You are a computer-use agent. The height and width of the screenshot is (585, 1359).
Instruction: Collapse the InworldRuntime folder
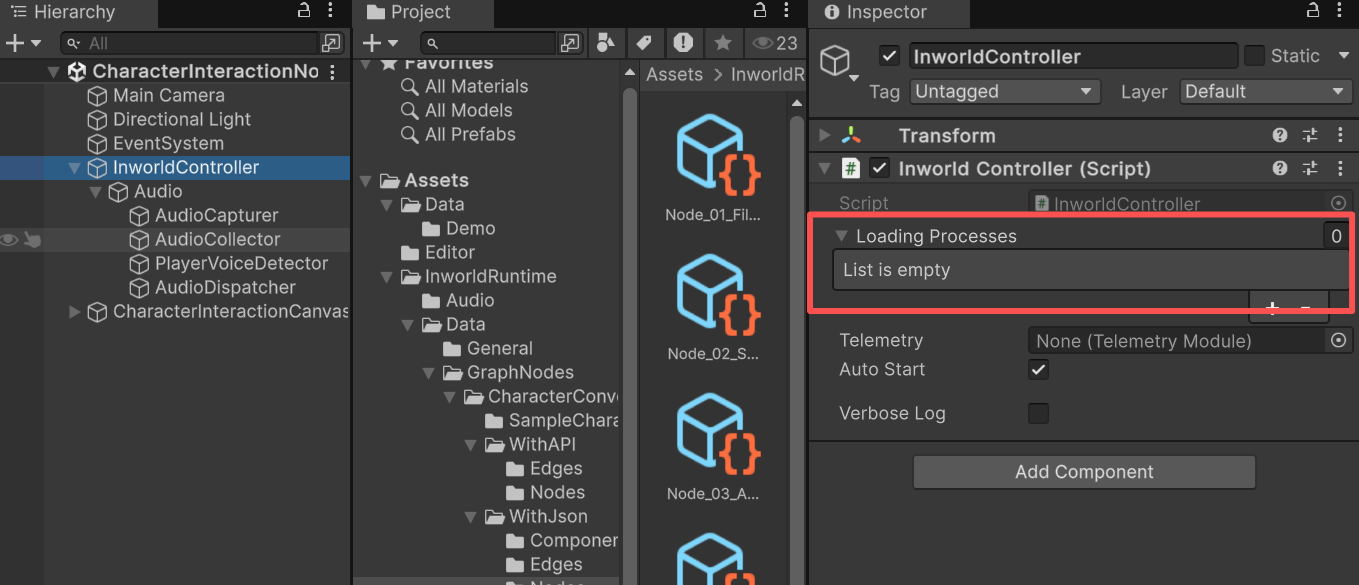(x=386, y=277)
